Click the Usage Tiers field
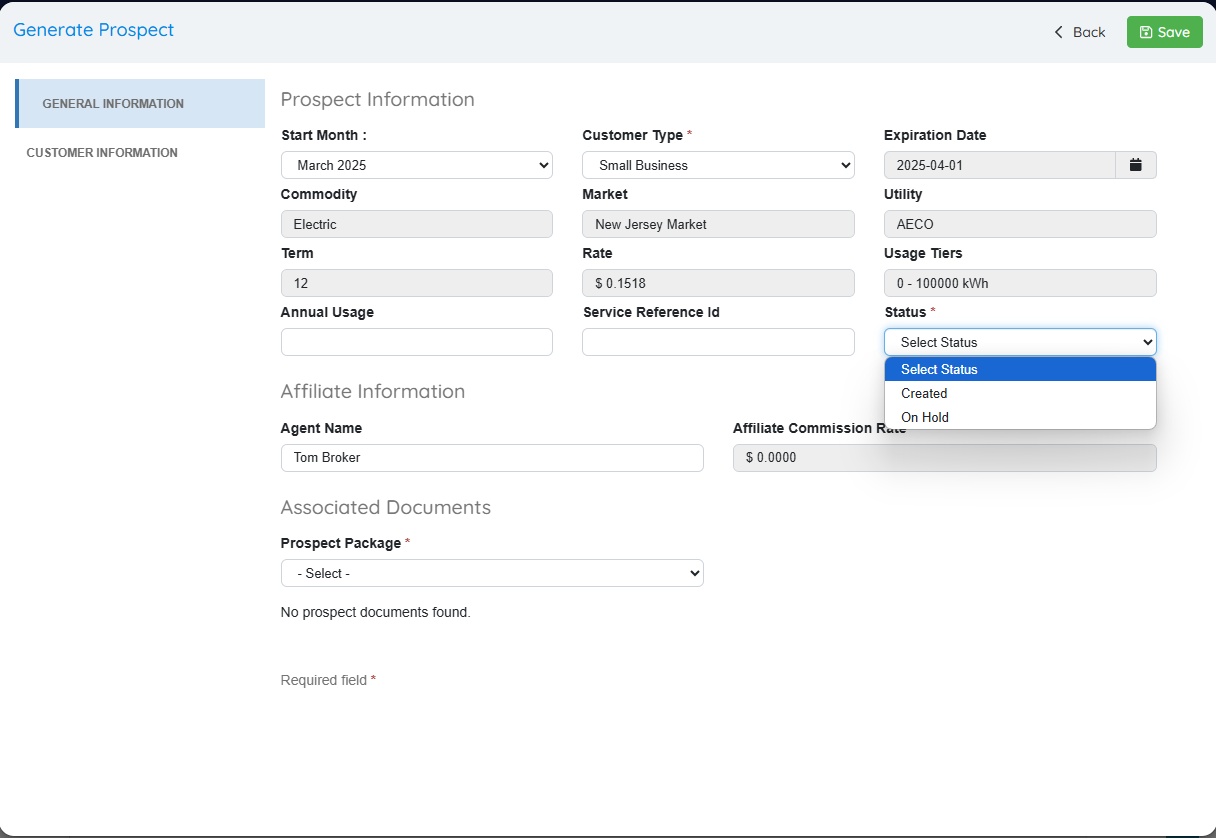 [x=1020, y=283]
